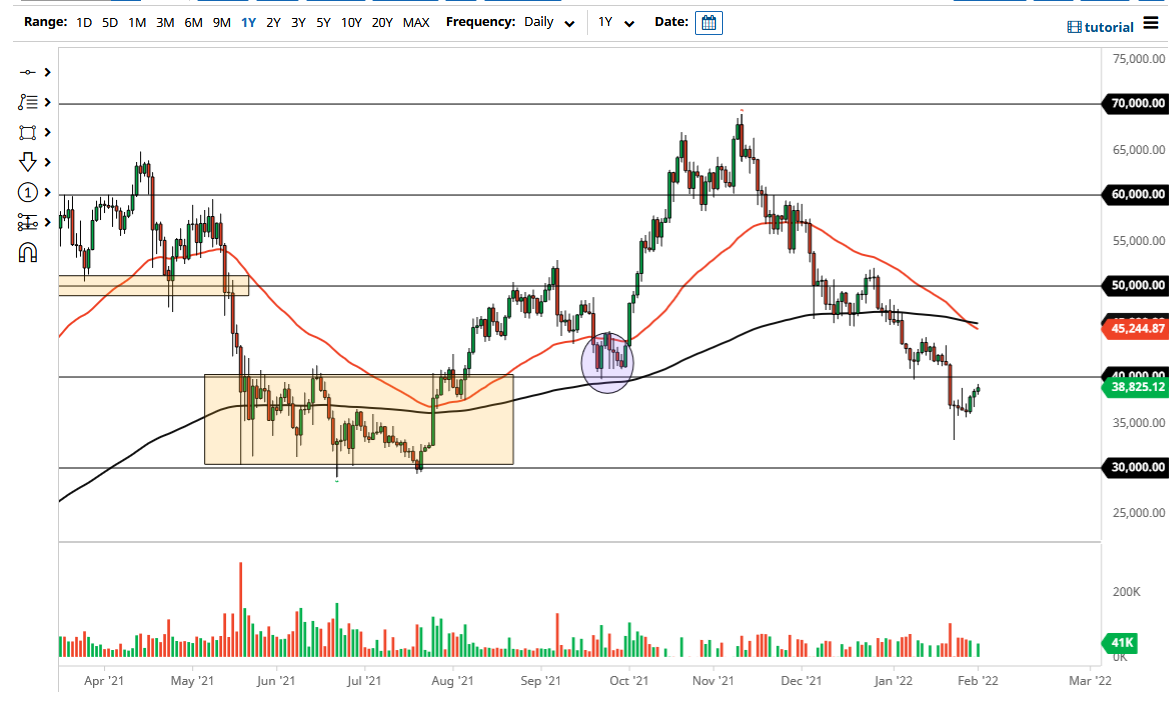Image resolution: width=1175 pixels, height=702 pixels.
Task: Select the Fibonacci annotation tool
Action: [x=27, y=101]
